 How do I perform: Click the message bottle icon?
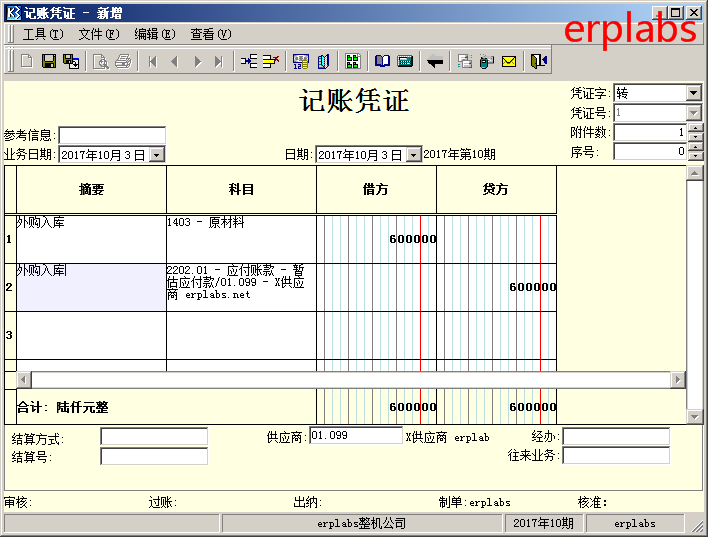pos(486,61)
